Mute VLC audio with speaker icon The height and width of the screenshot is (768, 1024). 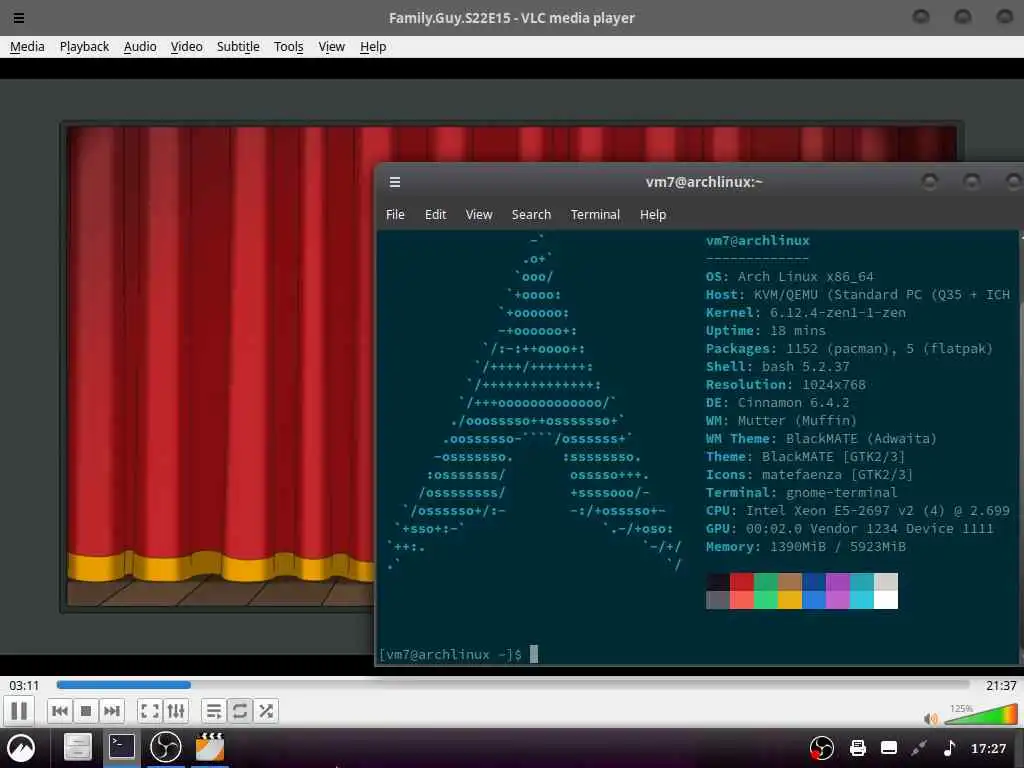[x=931, y=718]
